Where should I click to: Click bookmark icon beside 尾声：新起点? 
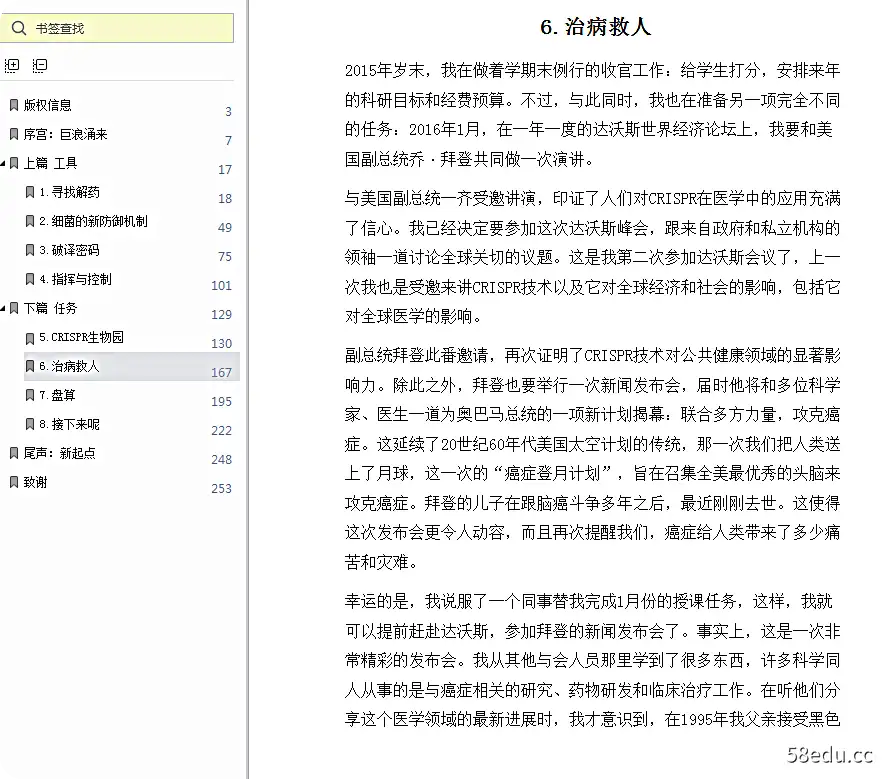point(14,453)
